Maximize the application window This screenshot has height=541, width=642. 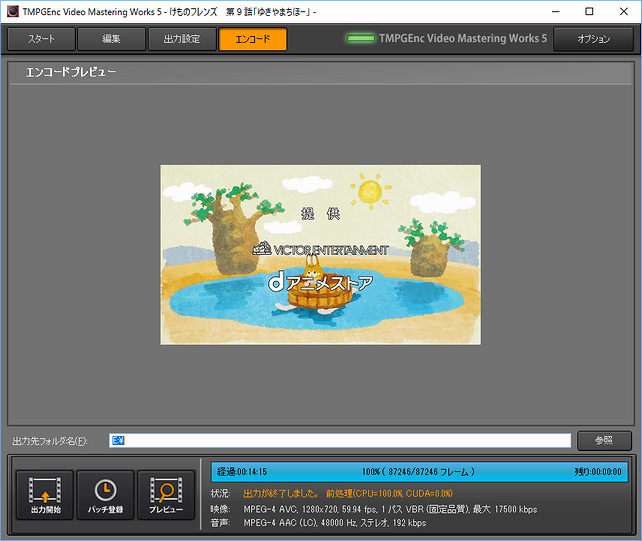coord(589,11)
